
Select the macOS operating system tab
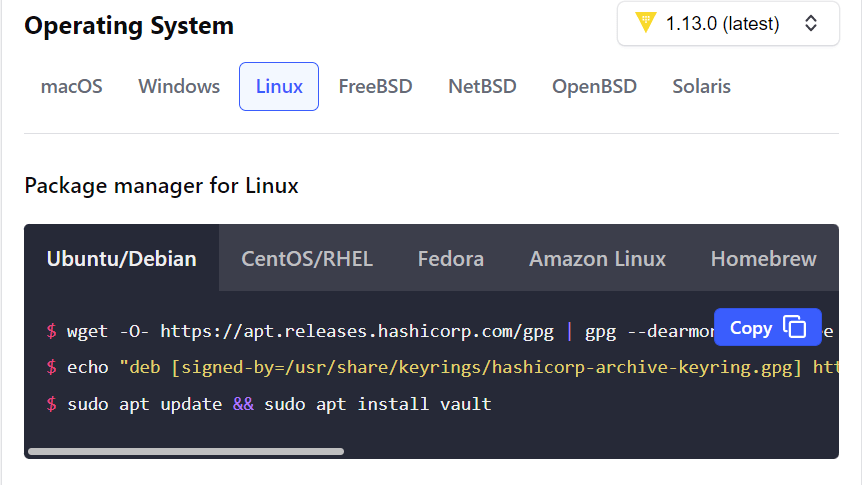(x=71, y=86)
